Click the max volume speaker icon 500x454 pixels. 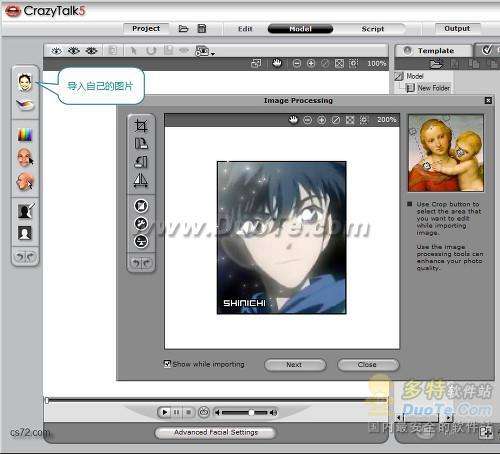273,413
